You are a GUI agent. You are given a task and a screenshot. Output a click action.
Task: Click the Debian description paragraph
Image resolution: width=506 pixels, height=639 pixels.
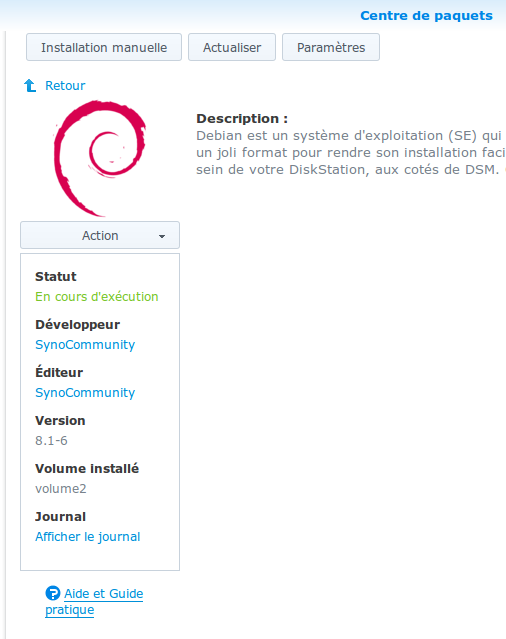(351, 152)
